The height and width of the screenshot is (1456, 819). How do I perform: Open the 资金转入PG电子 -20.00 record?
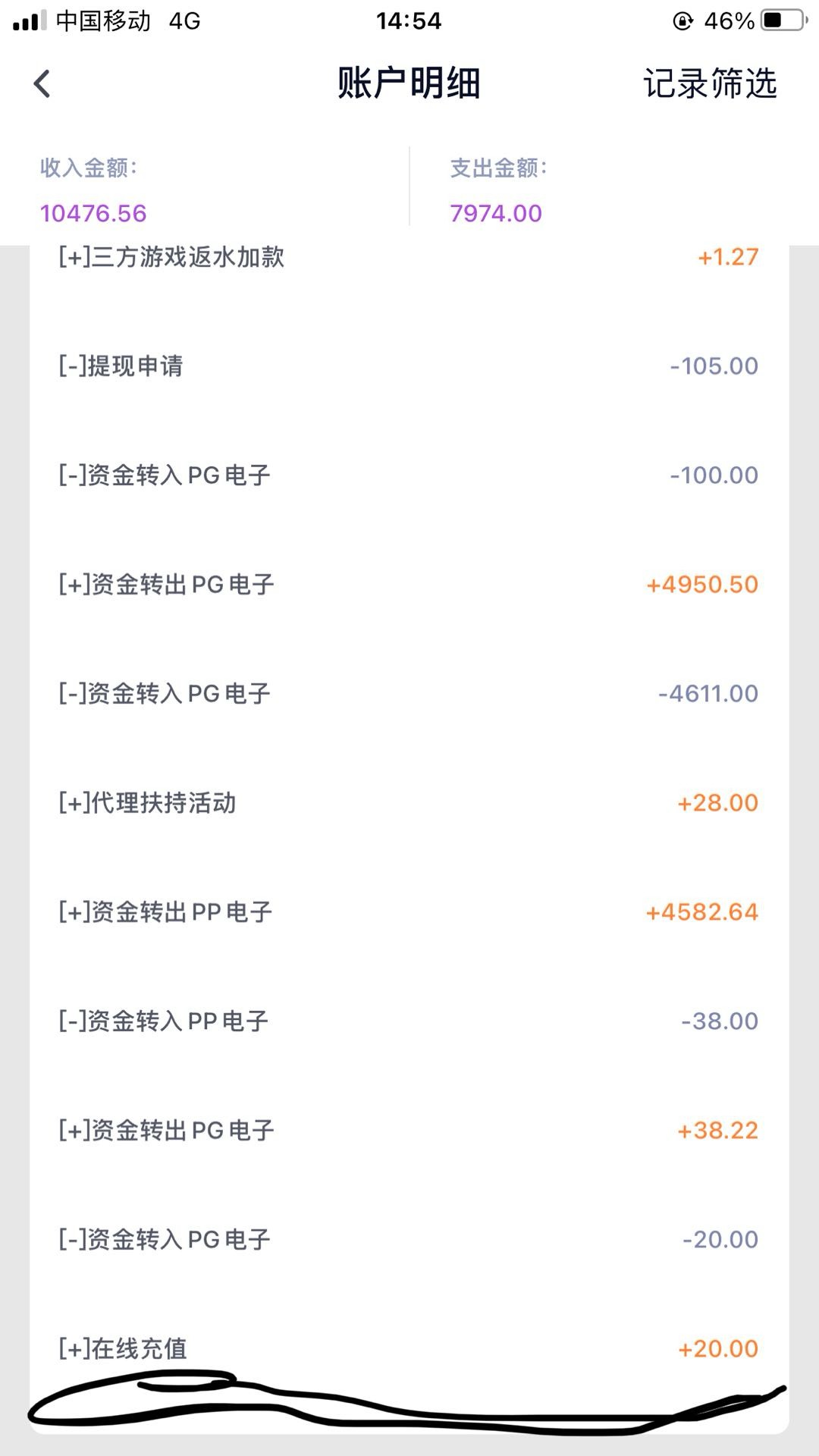409,1240
